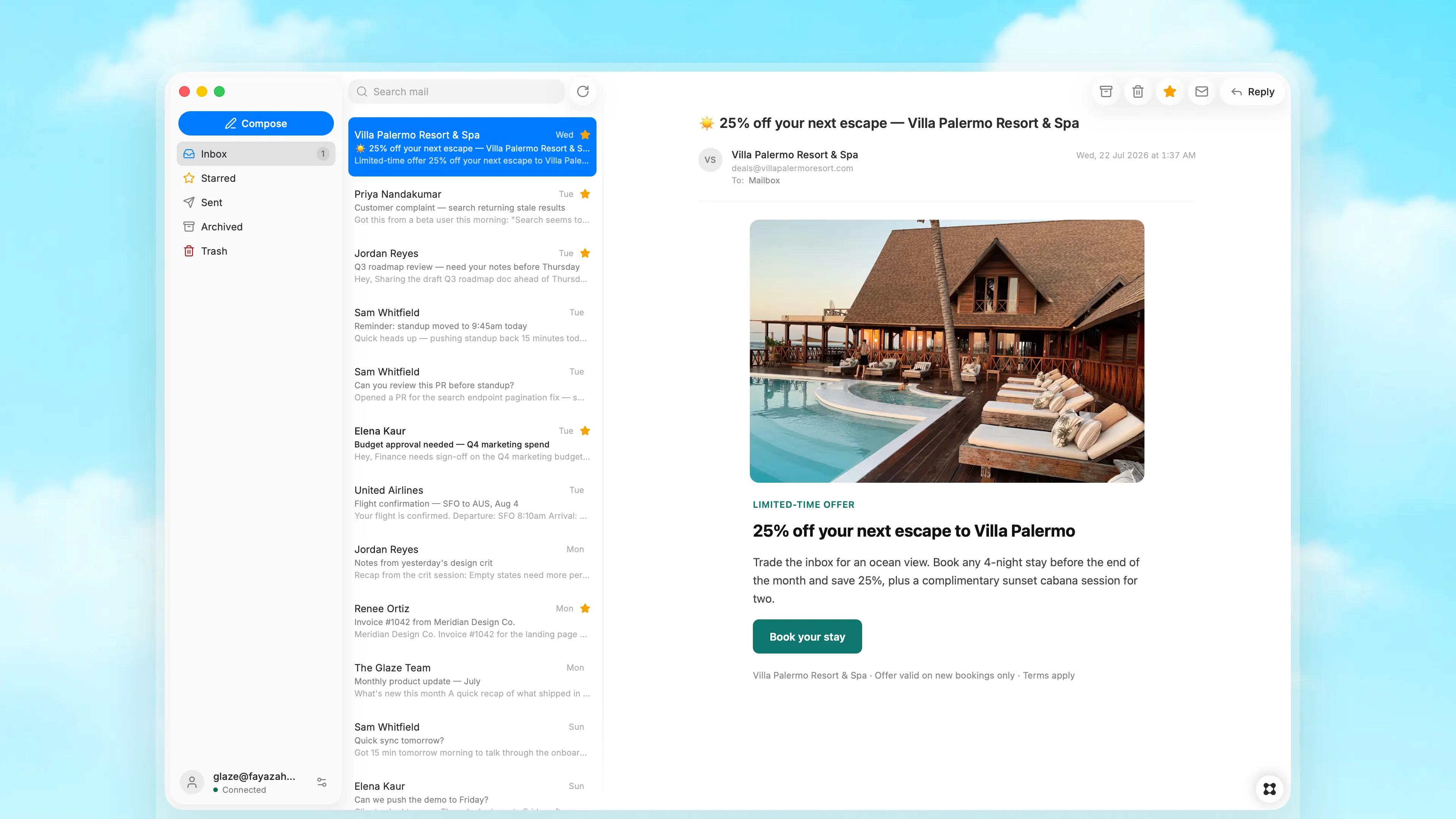Click the search magnifier icon
Image resolution: width=1456 pixels, height=819 pixels.
pos(362,91)
